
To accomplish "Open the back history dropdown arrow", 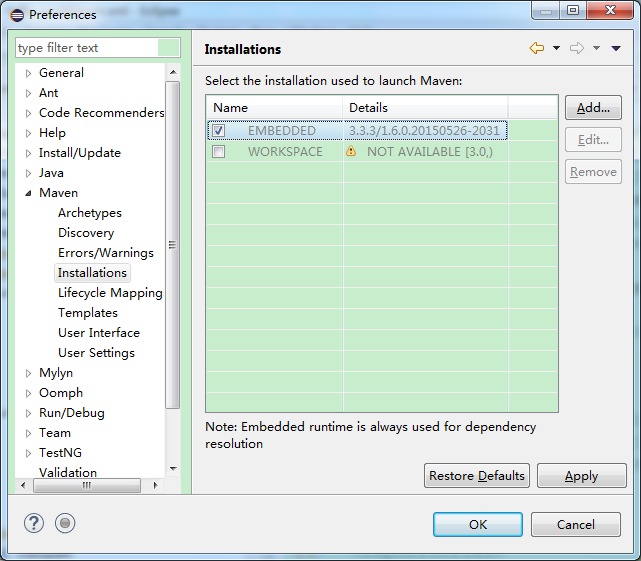I will [556, 48].
